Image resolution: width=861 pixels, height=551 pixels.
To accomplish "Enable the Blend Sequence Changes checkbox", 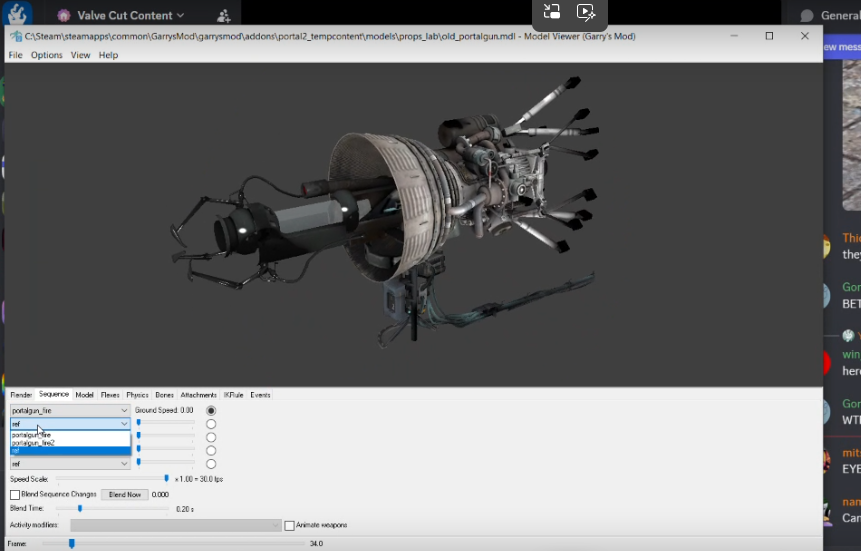I will 15,494.
